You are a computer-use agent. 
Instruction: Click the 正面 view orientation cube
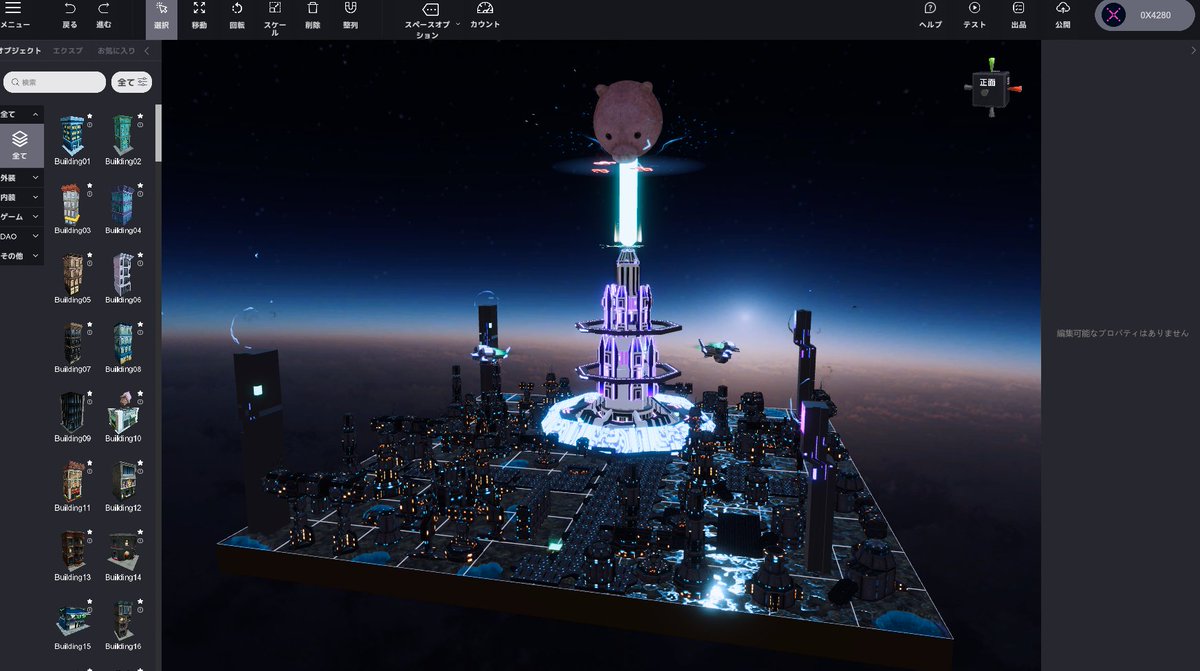click(x=988, y=90)
